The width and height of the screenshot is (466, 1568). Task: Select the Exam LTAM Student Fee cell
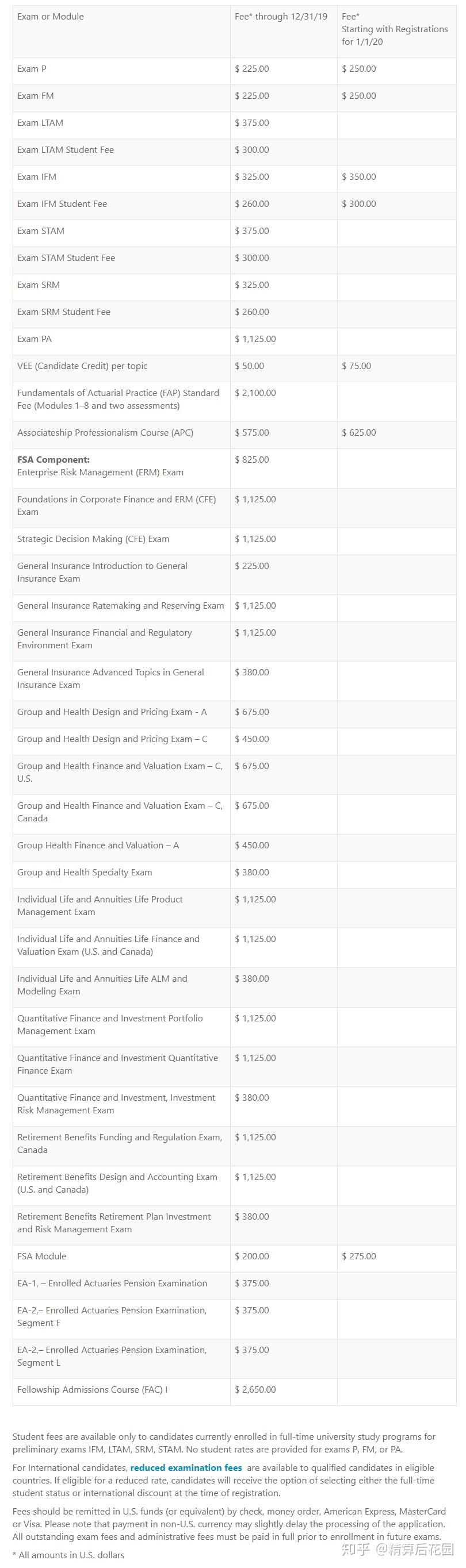click(66, 150)
